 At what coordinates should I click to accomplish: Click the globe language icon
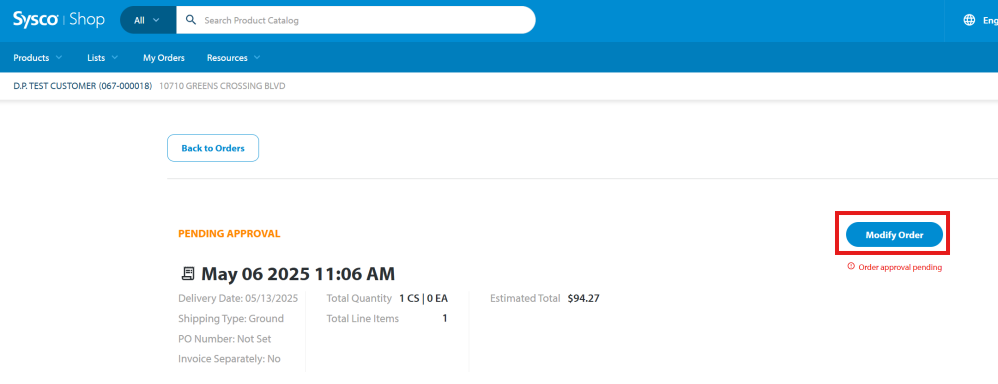[969, 20]
